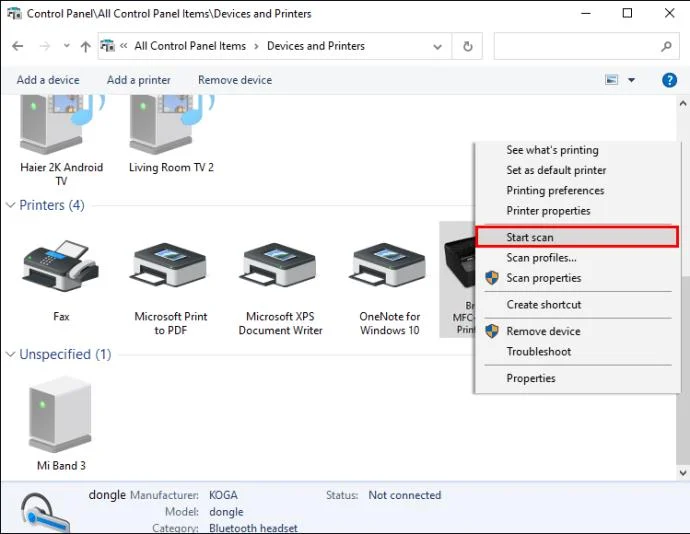This screenshot has height=534, width=690.
Task: Choose Set as default printer
Action: click(556, 170)
